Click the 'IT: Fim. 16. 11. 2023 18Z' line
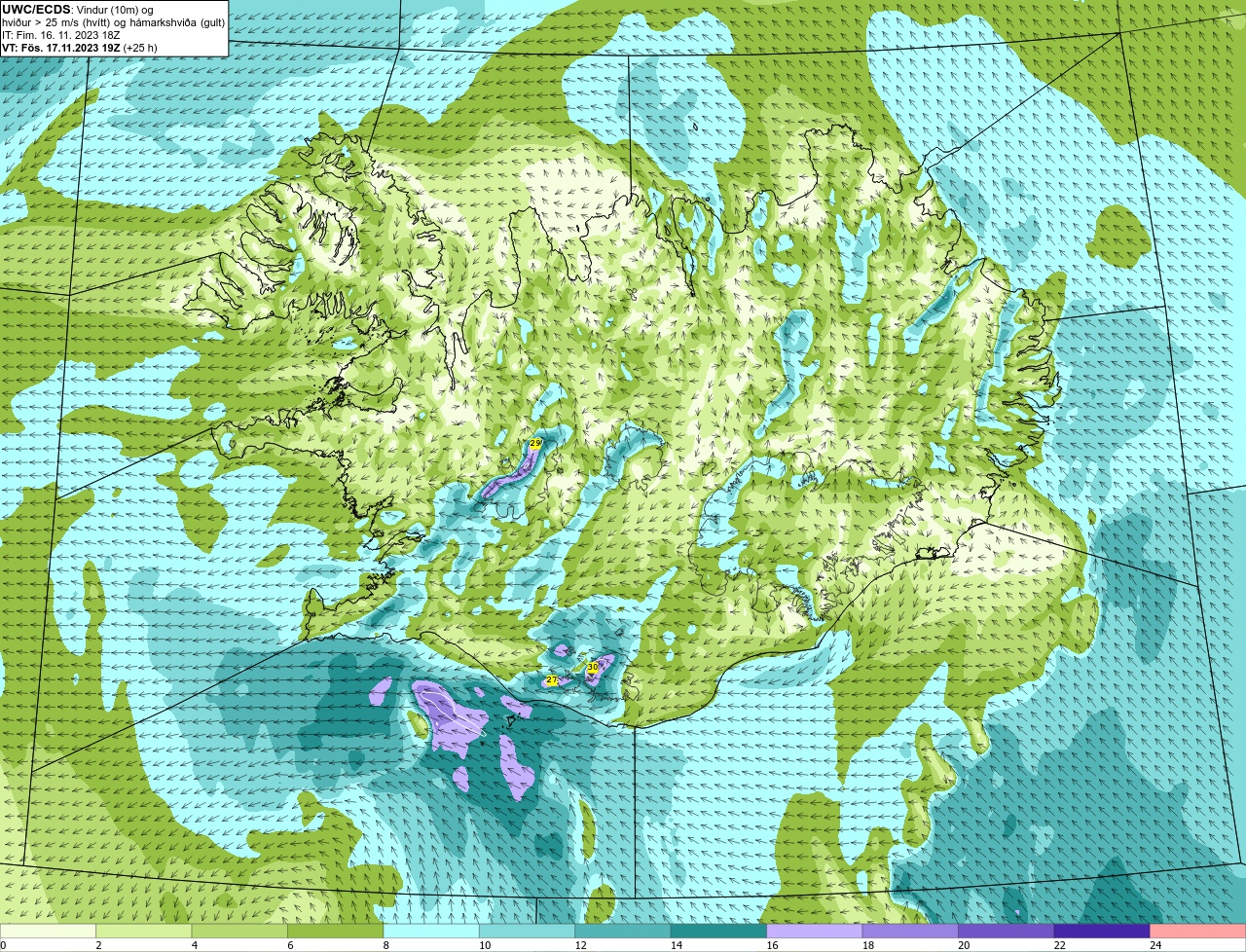Viewport: 1246px width, 952px height. (61, 34)
